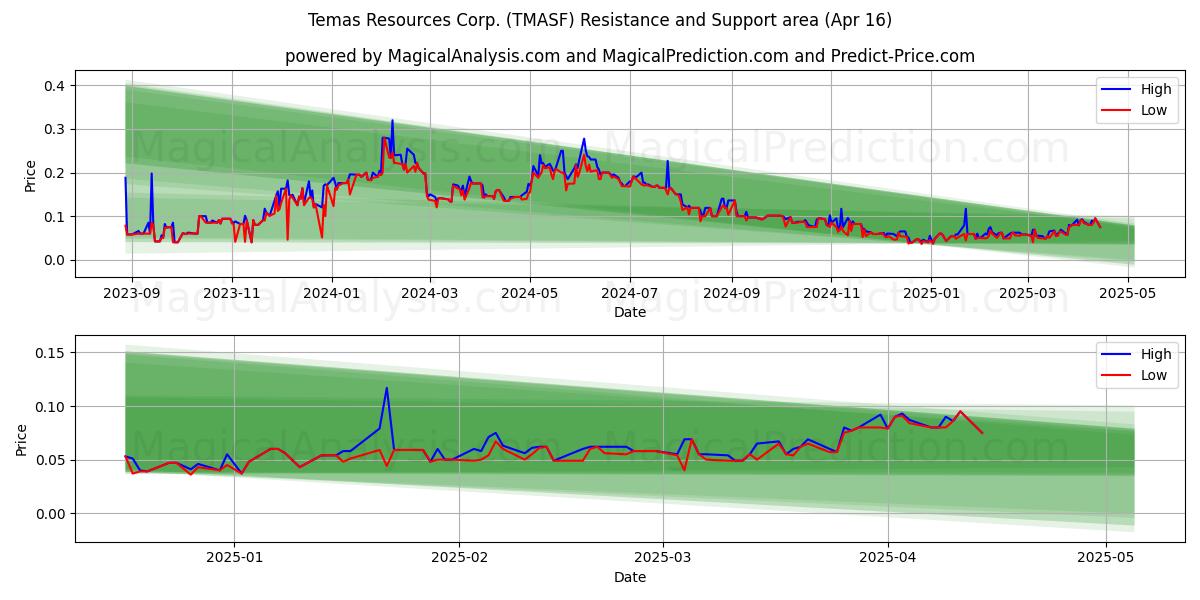
Task: Click the '2024-09' date tick label
Action: [x=731, y=294]
